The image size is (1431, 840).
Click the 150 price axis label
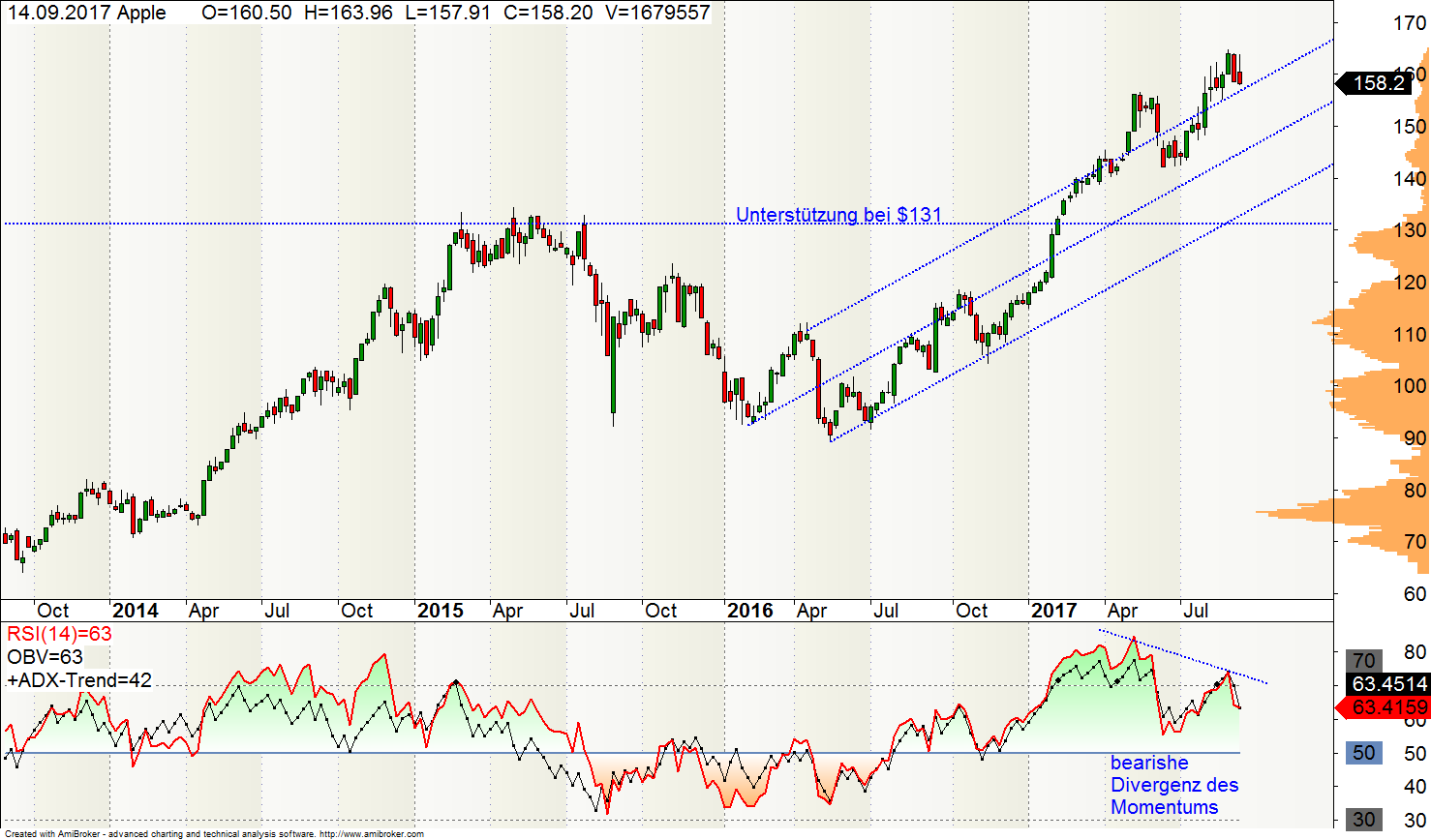pyautogui.click(x=1409, y=126)
